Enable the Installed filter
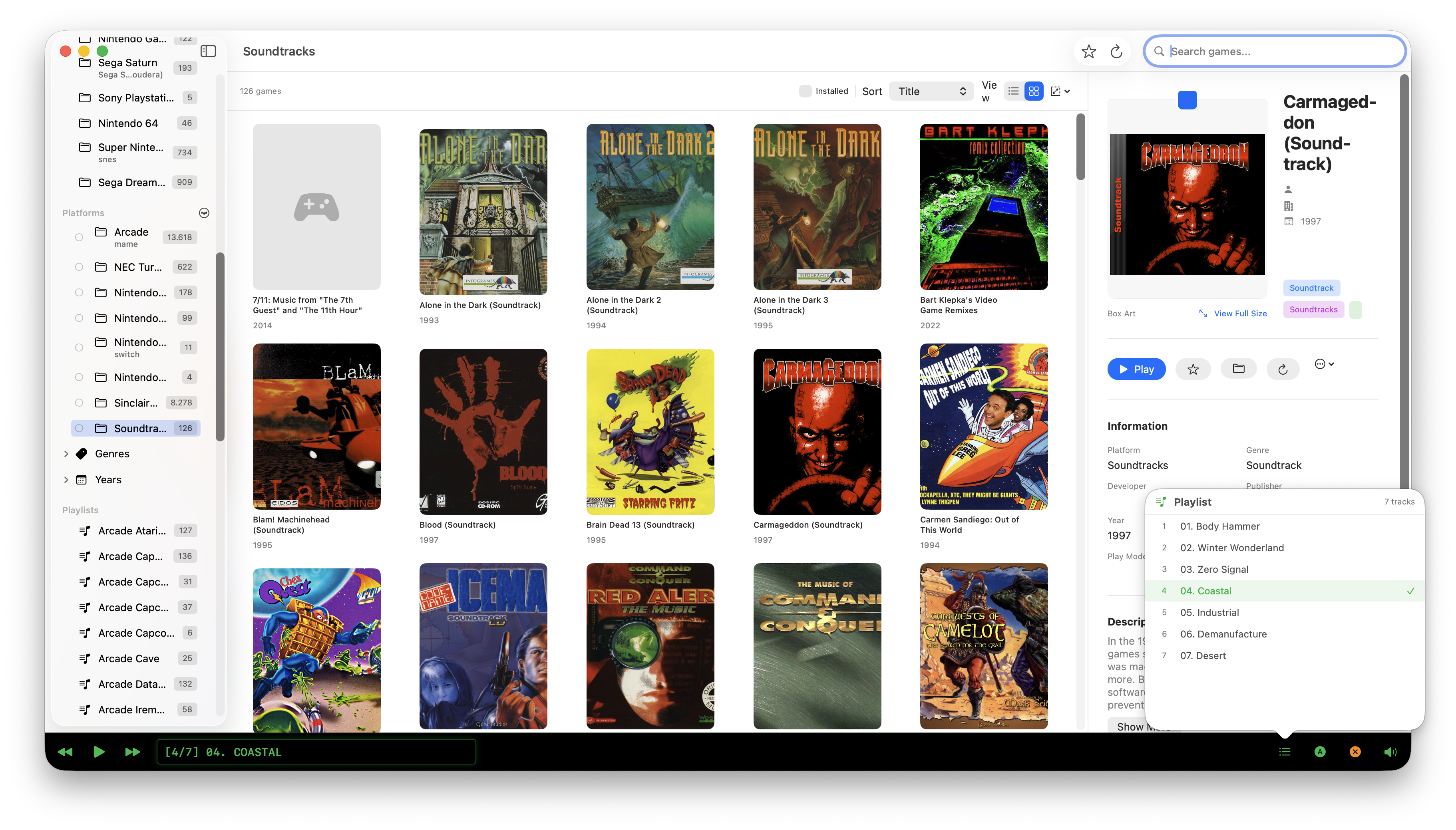The image size is (1456, 830). (x=805, y=90)
